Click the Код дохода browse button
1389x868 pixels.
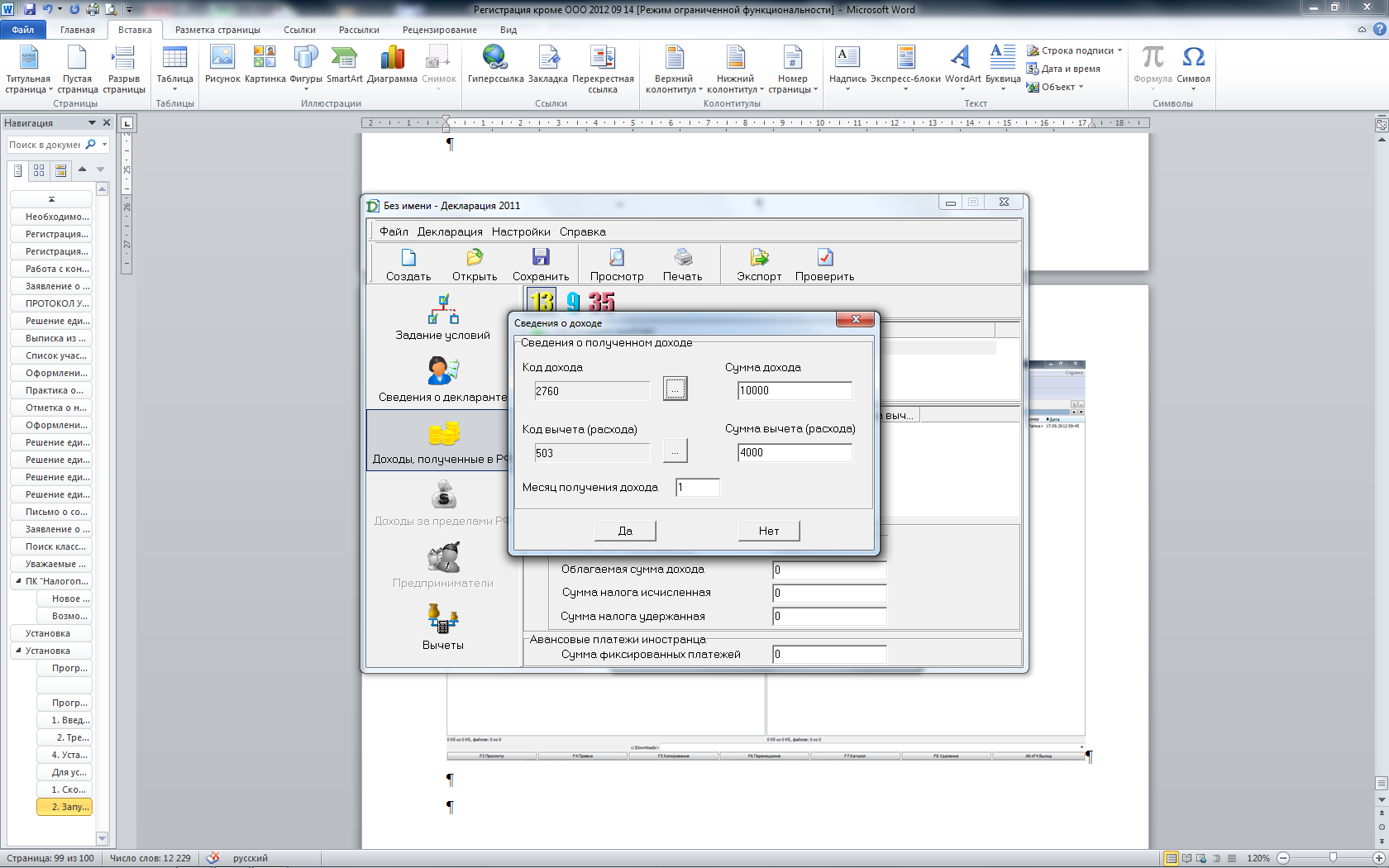coord(675,389)
